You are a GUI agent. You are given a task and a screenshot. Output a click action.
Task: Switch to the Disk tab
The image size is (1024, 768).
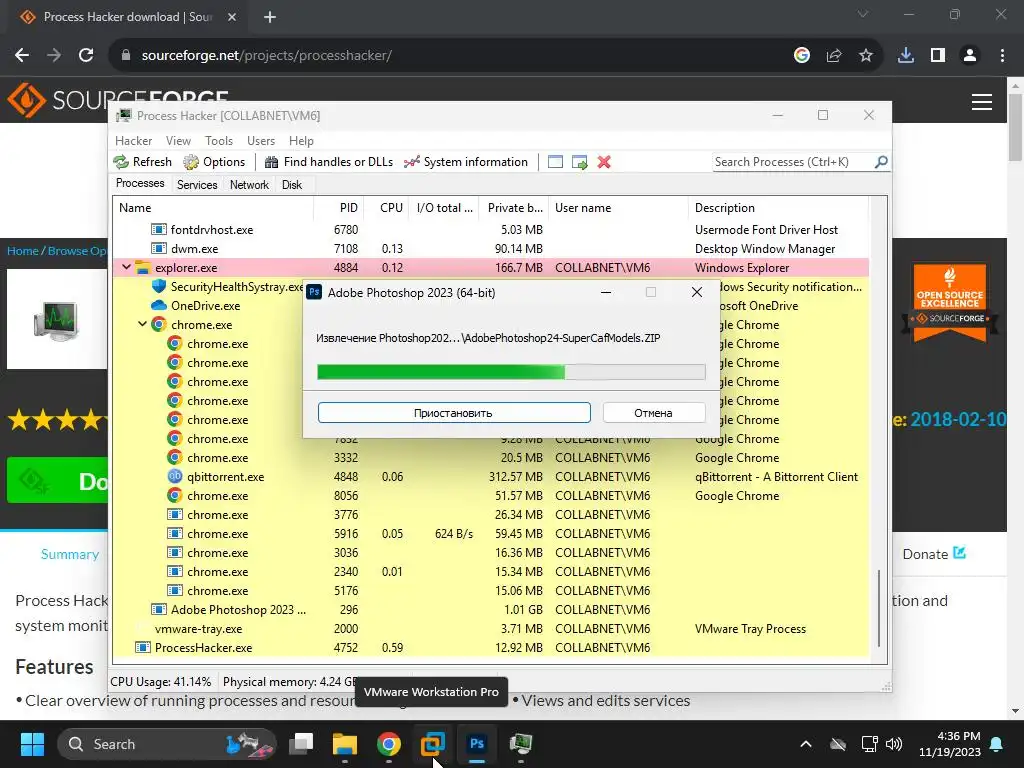292,185
